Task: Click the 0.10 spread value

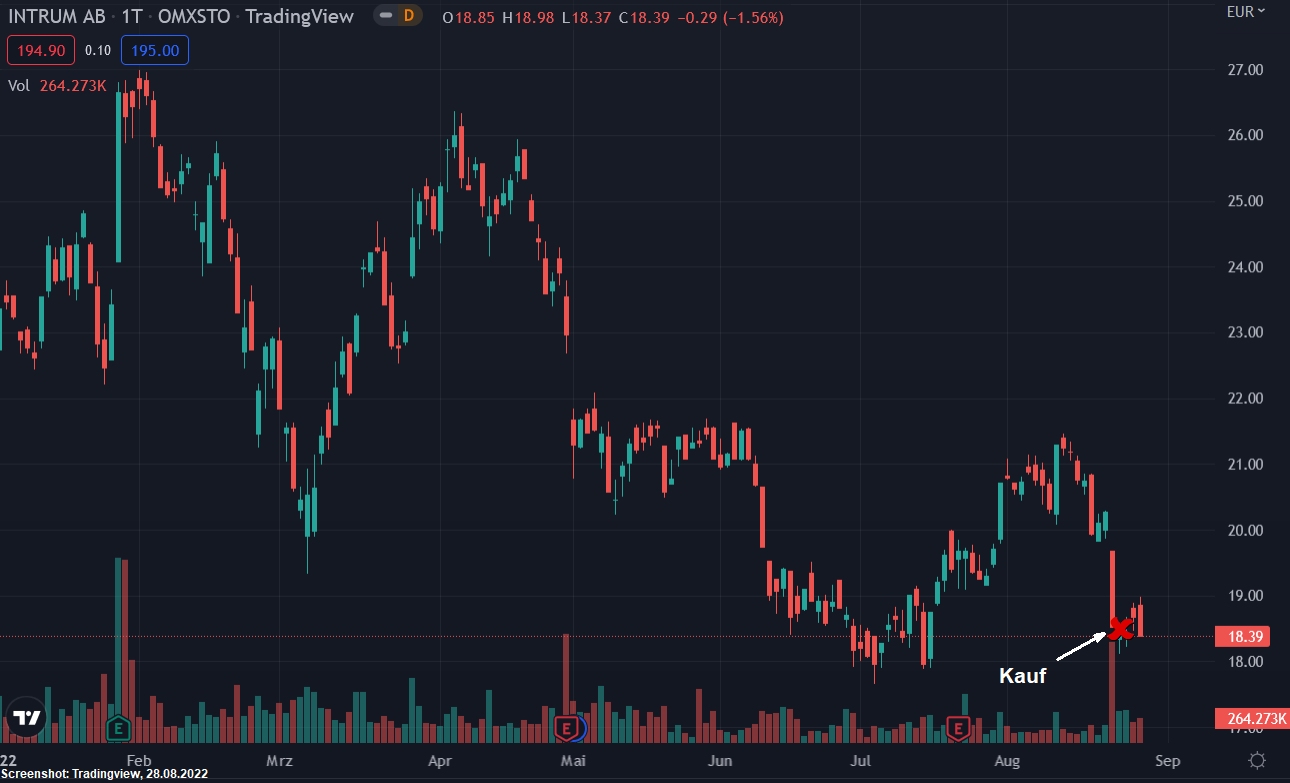Action: [x=98, y=50]
